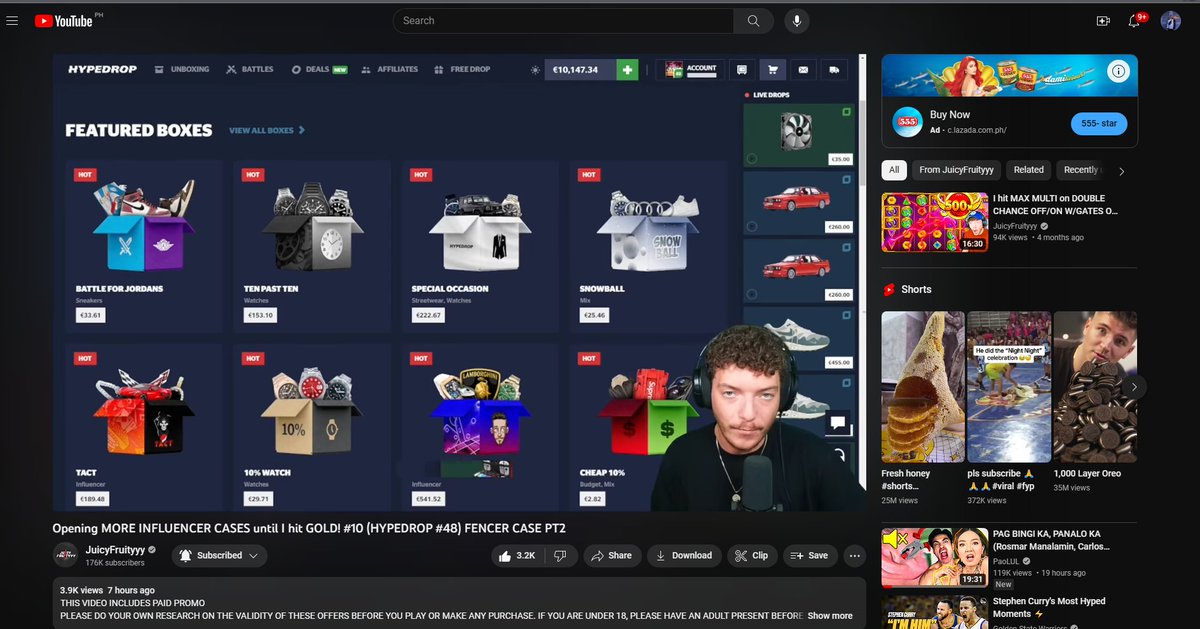Click the HypeDrop chat bubble icon
Screen dimensions: 1200x629
838,422
